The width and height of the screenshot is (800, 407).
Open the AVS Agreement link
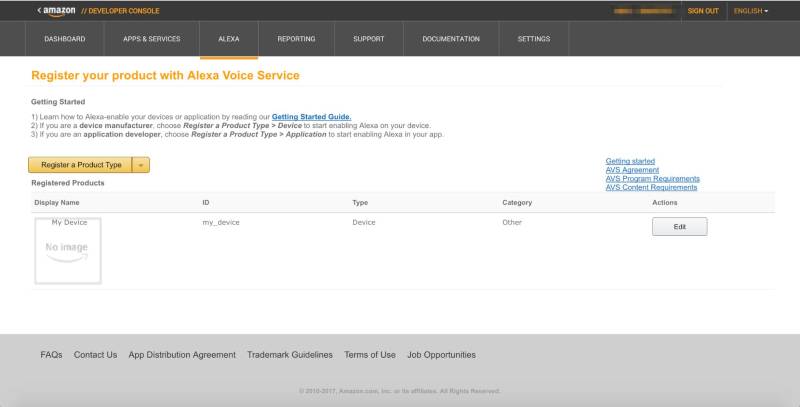(x=632, y=170)
